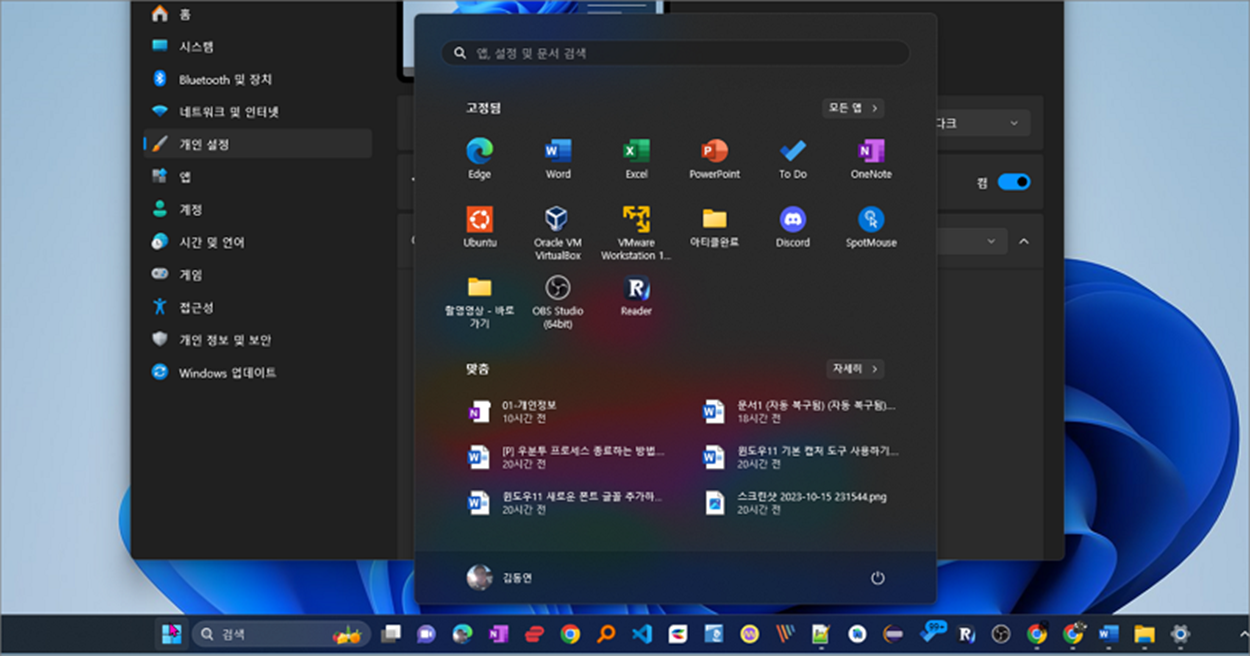The image size is (1250, 656).
Task: Open 윈도우11 기본 캡처 도구 사용하기 document
Action: click(800, 457)
